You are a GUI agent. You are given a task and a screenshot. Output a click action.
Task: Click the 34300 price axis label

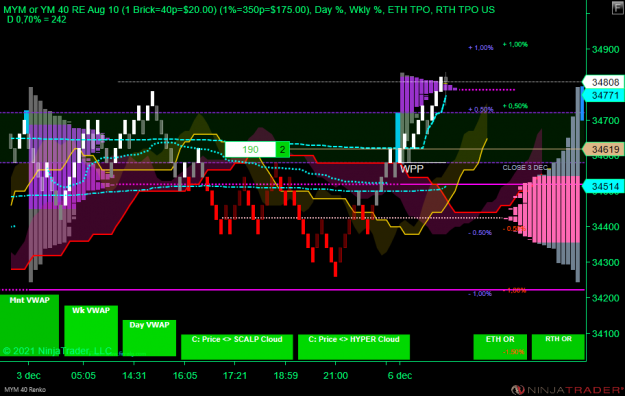tap(605, 262)
